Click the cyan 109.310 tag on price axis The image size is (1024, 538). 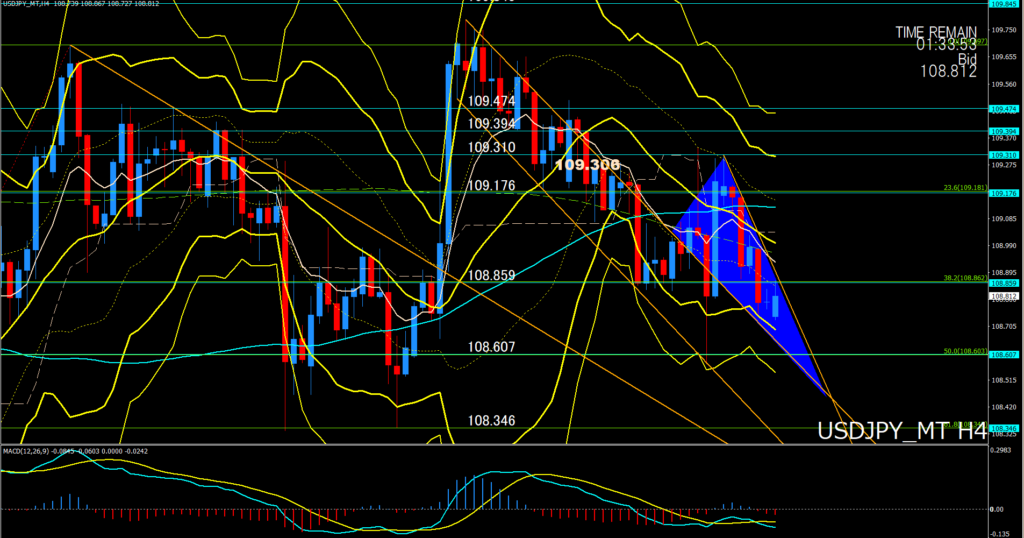click(x=1004, y=155)
